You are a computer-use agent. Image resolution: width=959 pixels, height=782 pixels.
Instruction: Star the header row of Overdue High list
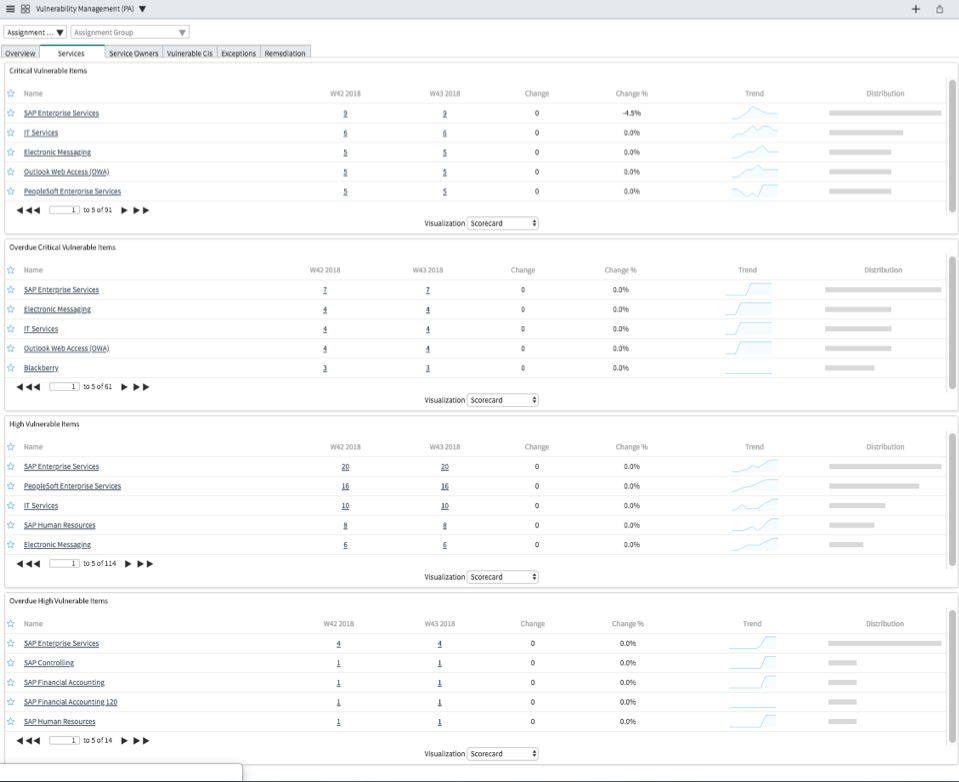pos(11,624)
